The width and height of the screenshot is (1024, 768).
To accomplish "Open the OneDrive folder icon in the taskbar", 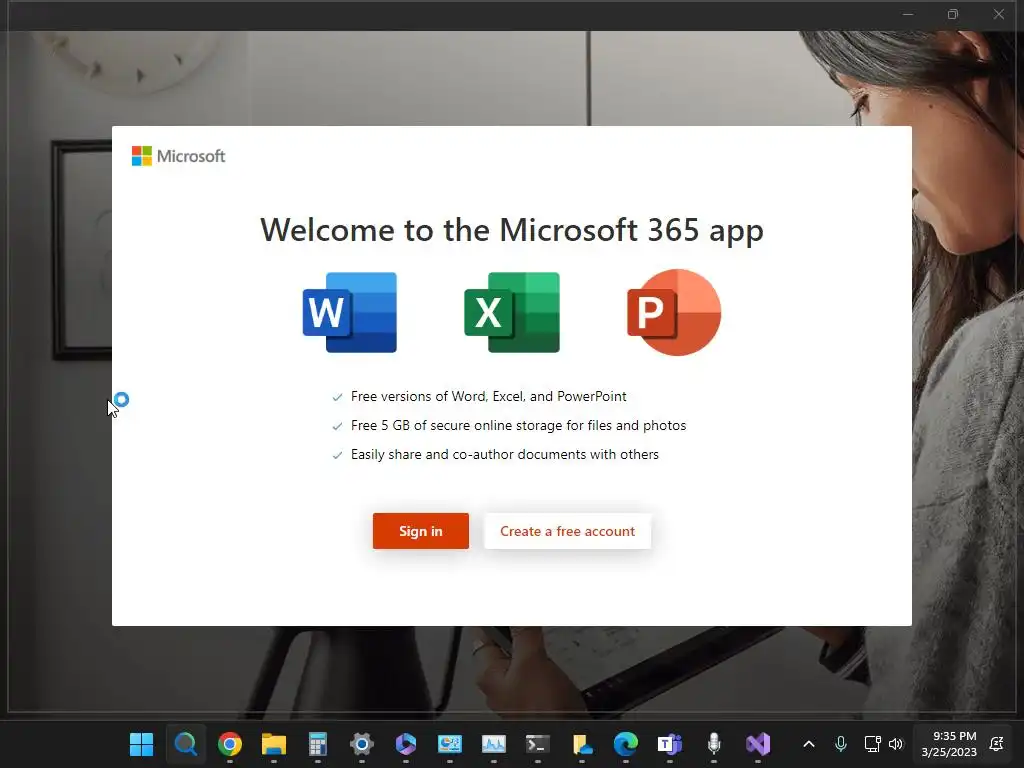I will [582, 744].
